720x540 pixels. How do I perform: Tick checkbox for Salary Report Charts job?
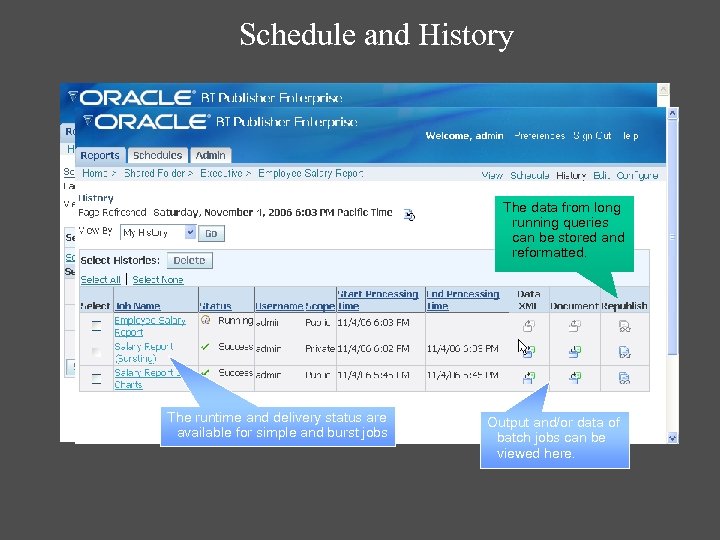96,379
